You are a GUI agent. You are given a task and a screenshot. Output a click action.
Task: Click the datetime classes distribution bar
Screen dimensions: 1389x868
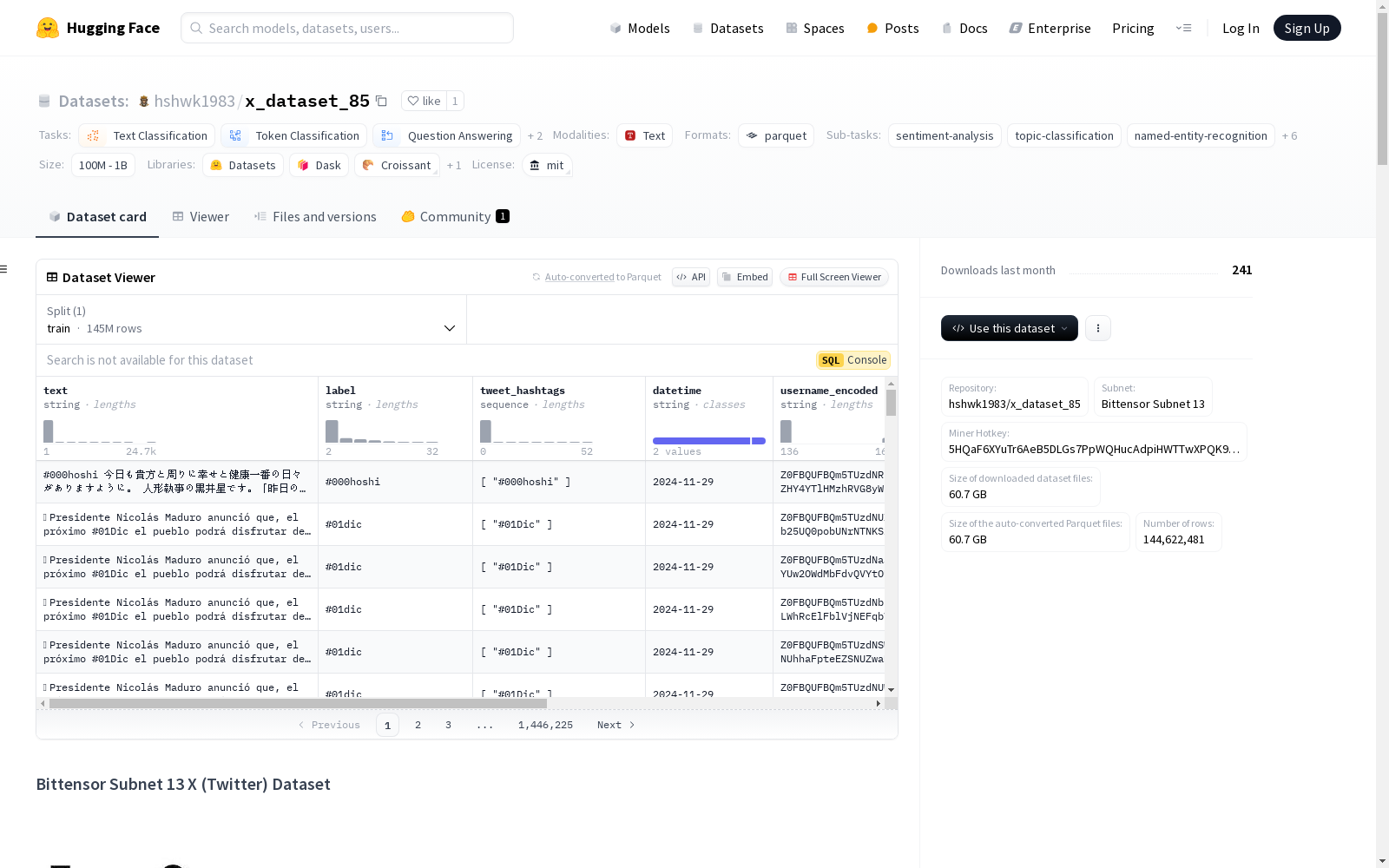click(x=709, y=441)
